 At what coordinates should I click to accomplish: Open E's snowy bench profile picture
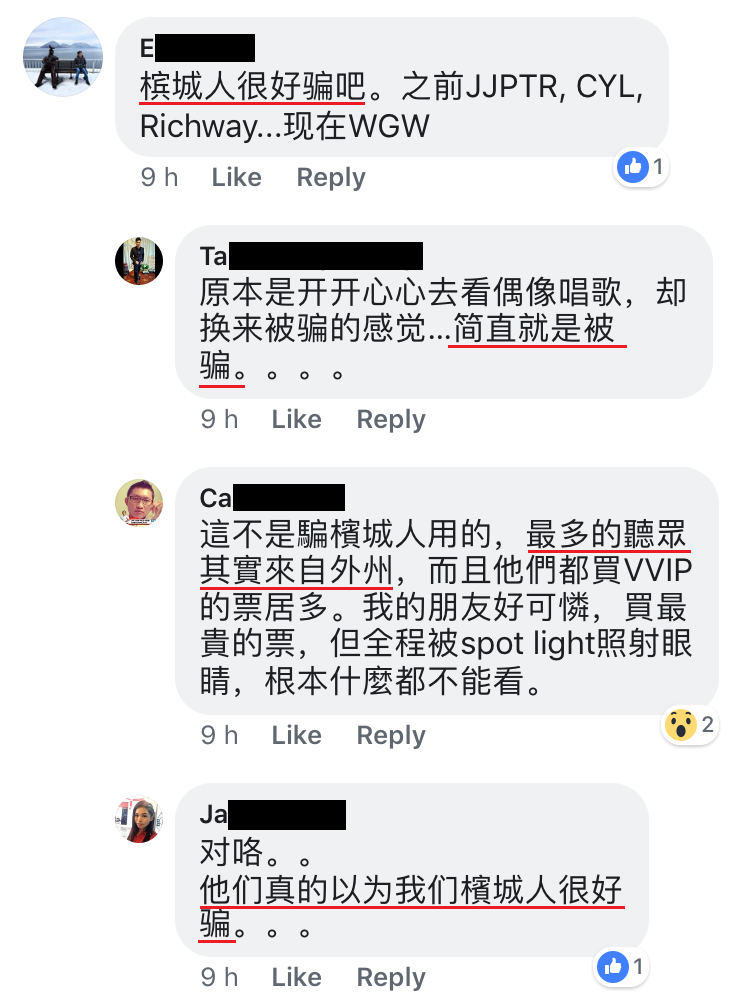point(62,57)
